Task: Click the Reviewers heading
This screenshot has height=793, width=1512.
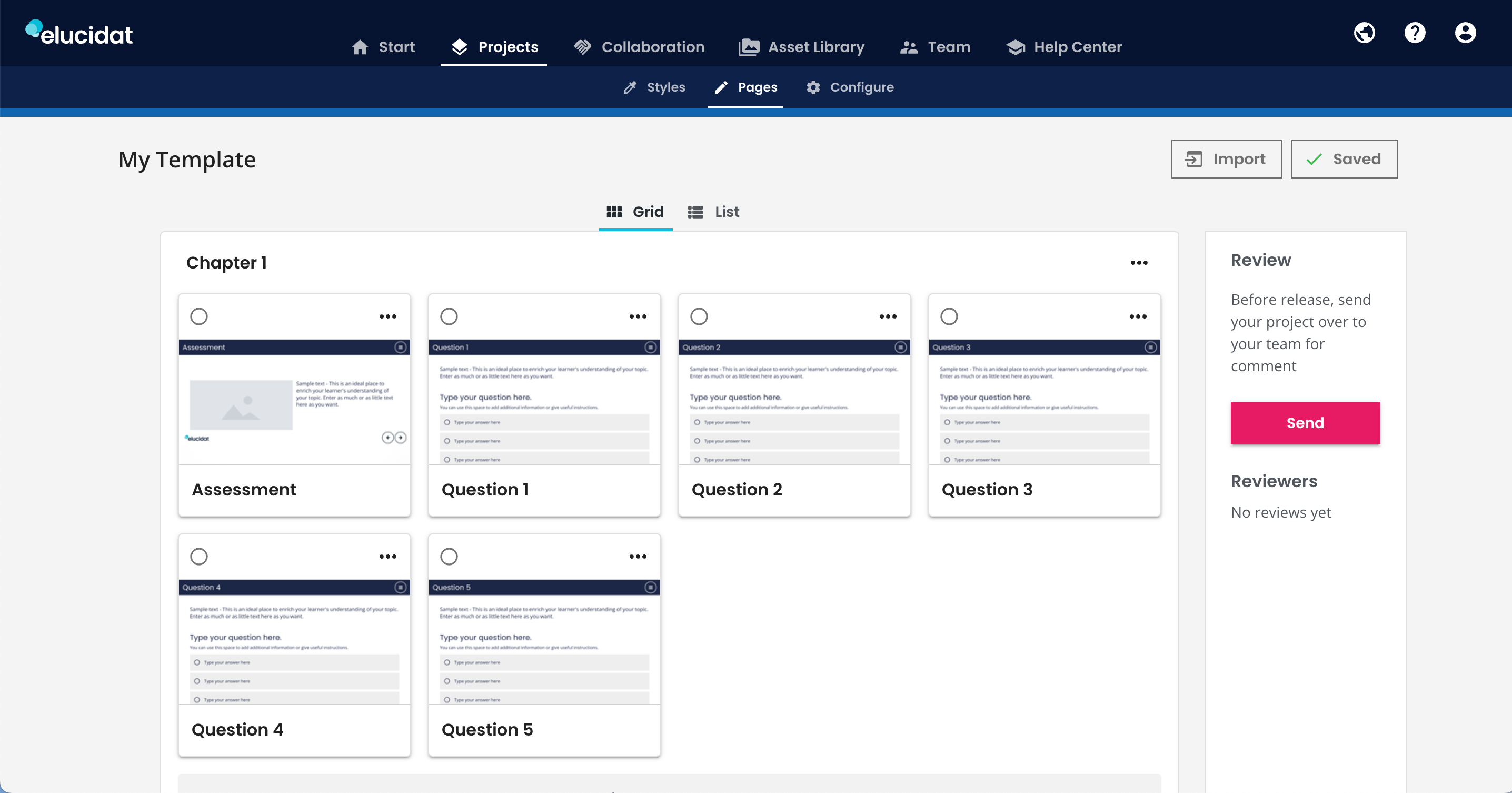Action: pos(1274,481)
